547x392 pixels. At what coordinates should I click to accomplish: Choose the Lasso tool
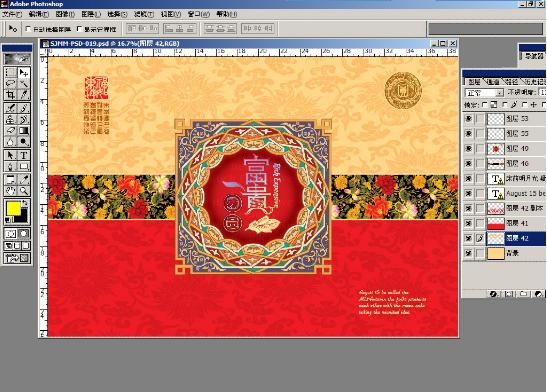[x=10, y=84]
